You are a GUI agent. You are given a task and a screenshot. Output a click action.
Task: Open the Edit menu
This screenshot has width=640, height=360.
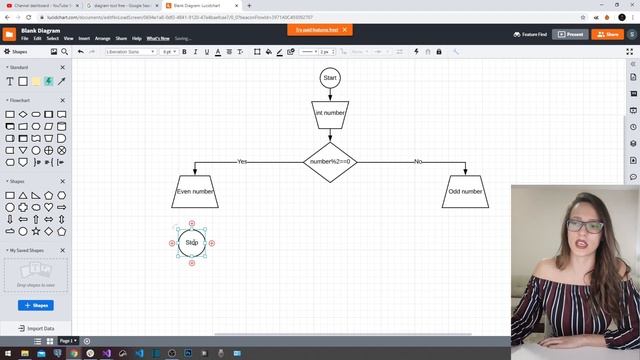37,38
